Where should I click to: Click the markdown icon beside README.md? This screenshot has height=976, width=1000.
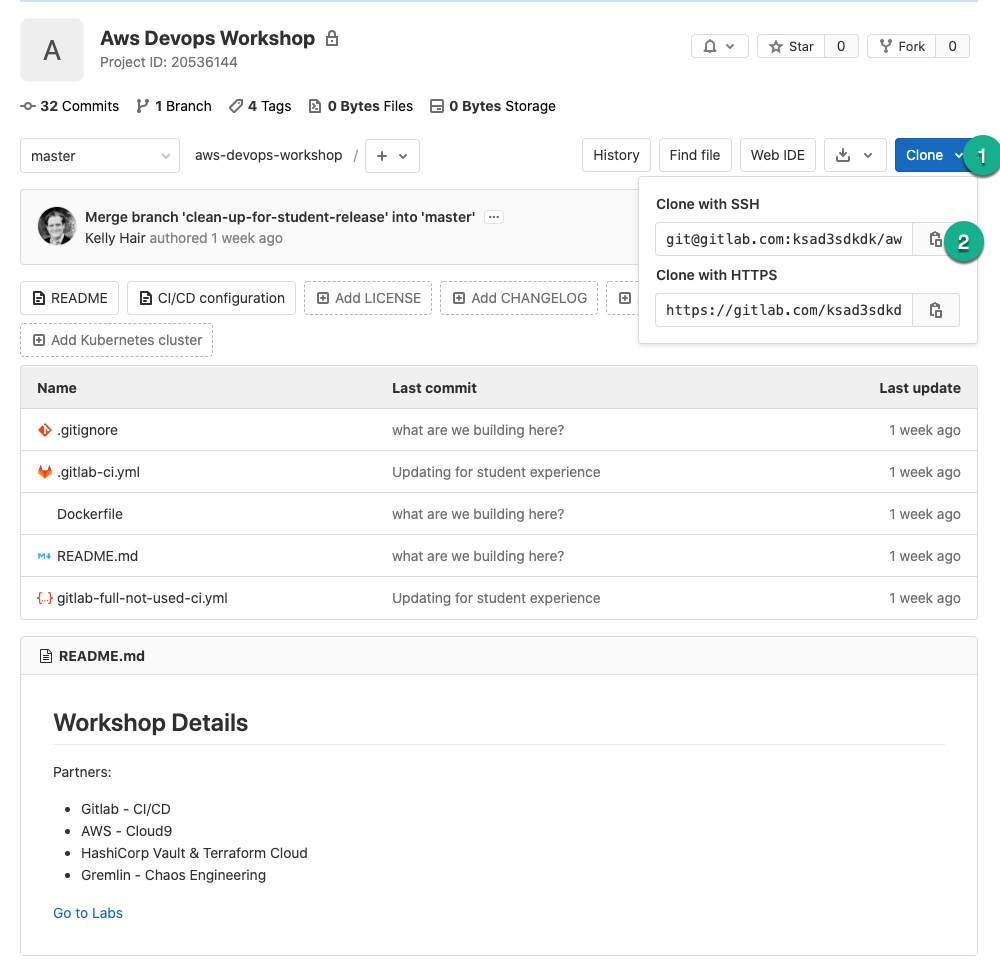(44, 556)
